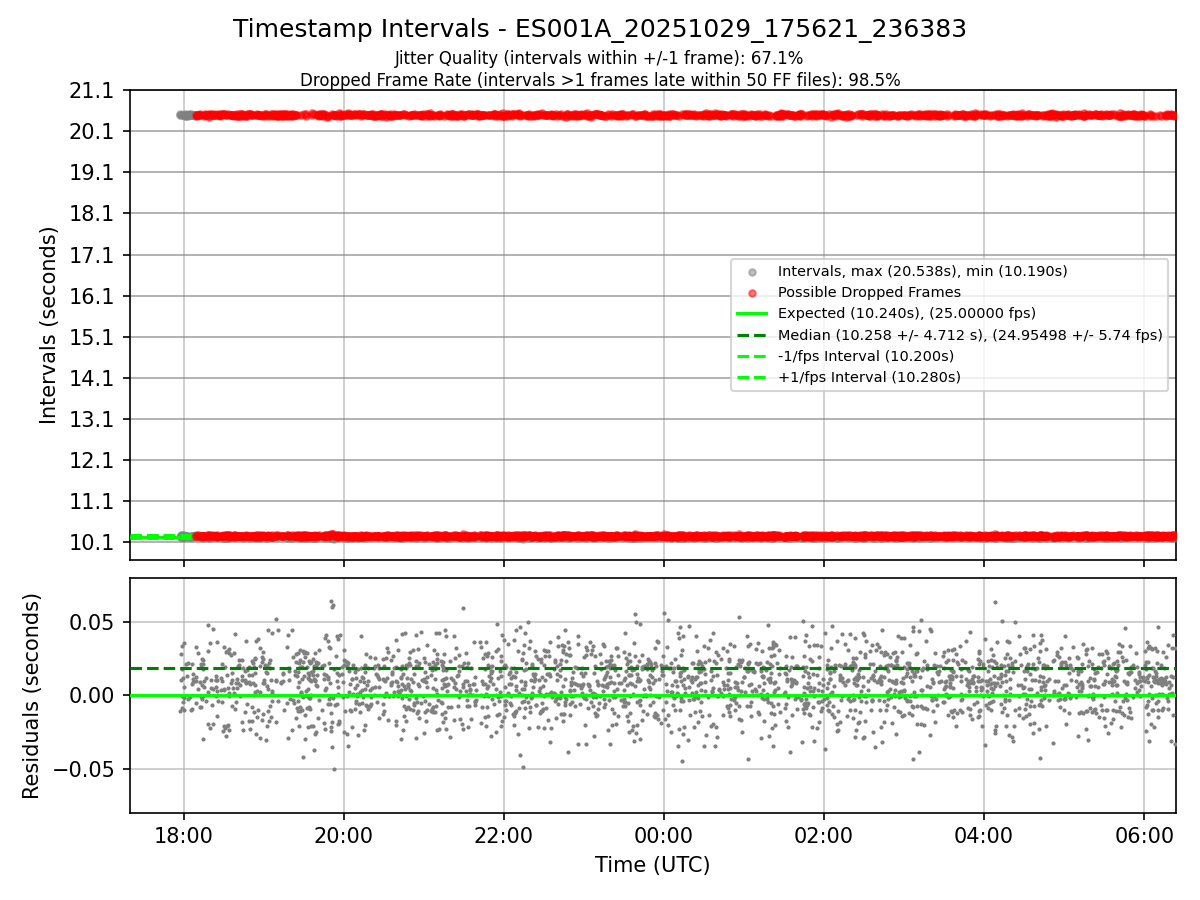Click legend entry '+1/fps Interval (10.280s)'
This screenshot has height=900, width=1200.
[869, 377]
